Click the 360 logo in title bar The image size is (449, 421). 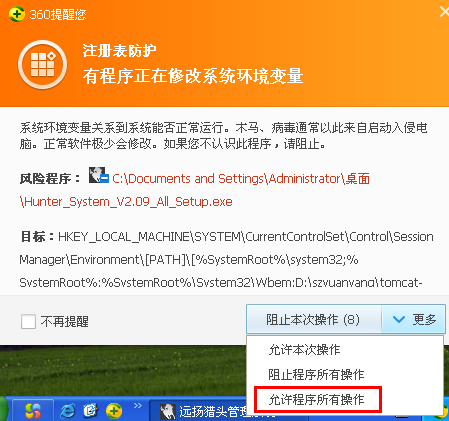16,14
